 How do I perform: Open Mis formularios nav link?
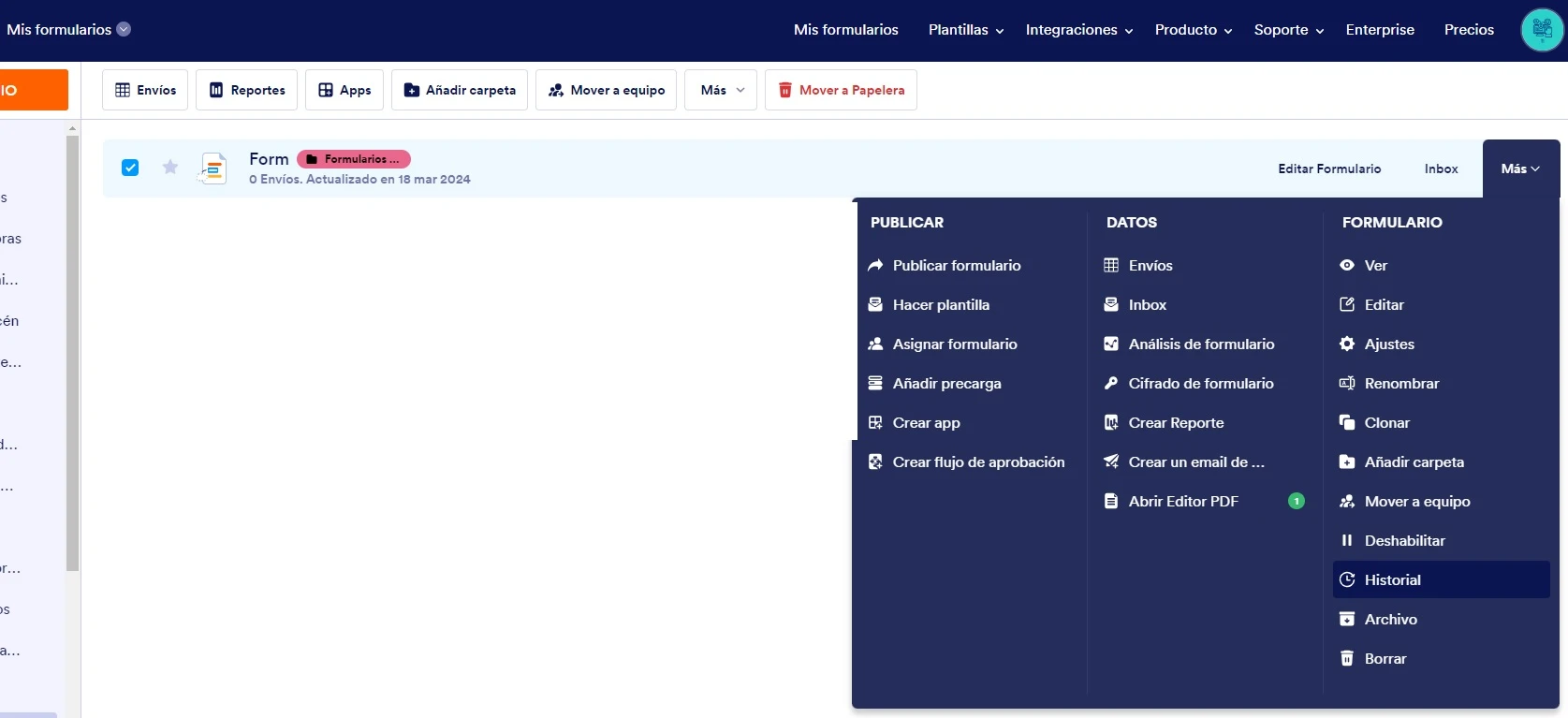pos(846,30)
